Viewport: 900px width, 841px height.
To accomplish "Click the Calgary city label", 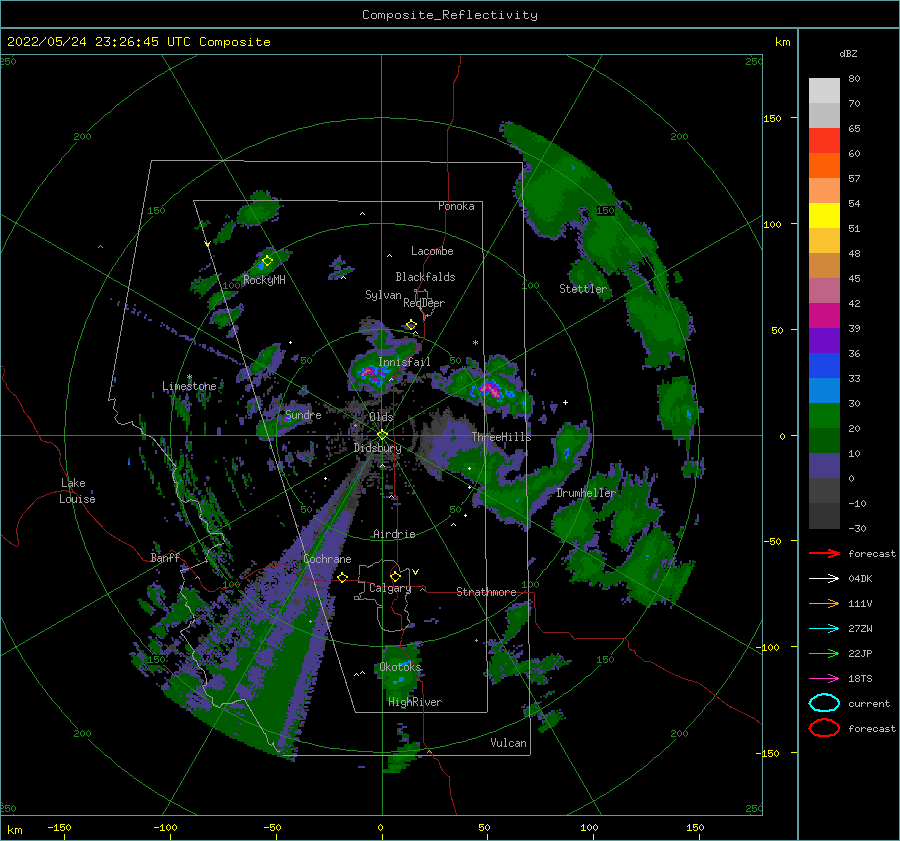I will coord(390,588).
